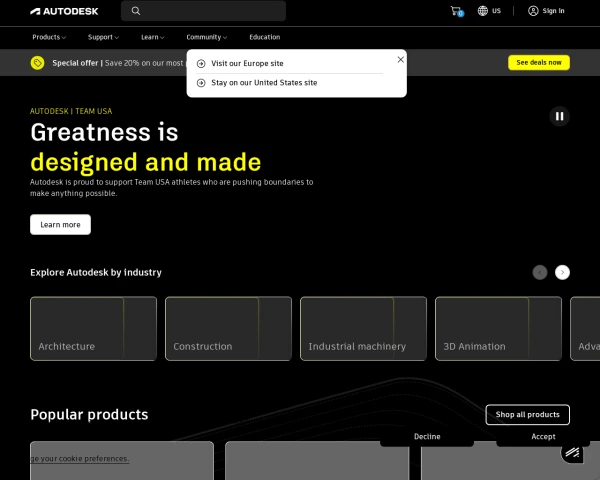Open the shopping cart icon
Viewport: 600px width, 480px height.
(x=456, y=11)
